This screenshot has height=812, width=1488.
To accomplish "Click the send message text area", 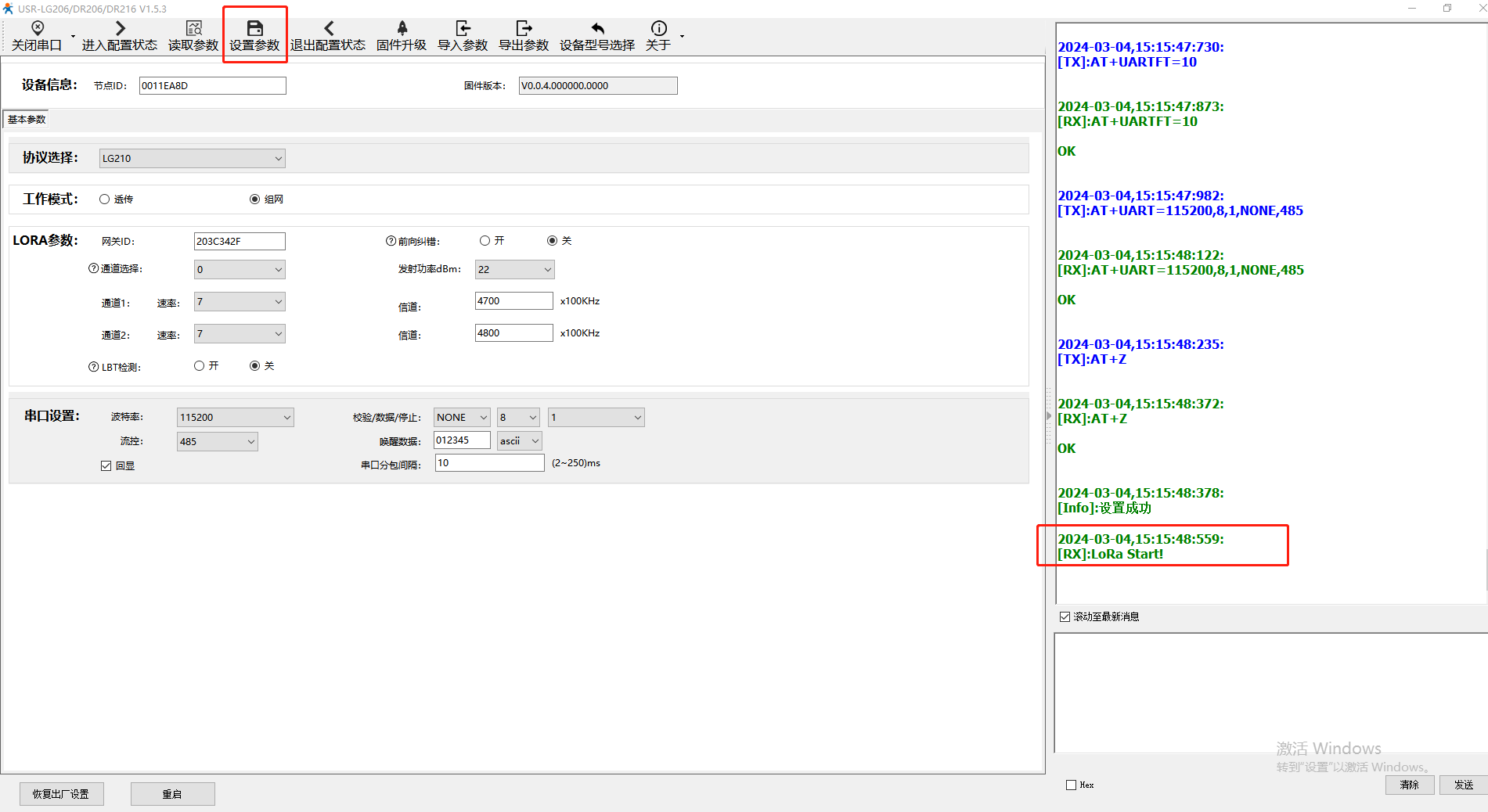I will click(x=1270, y=693).
